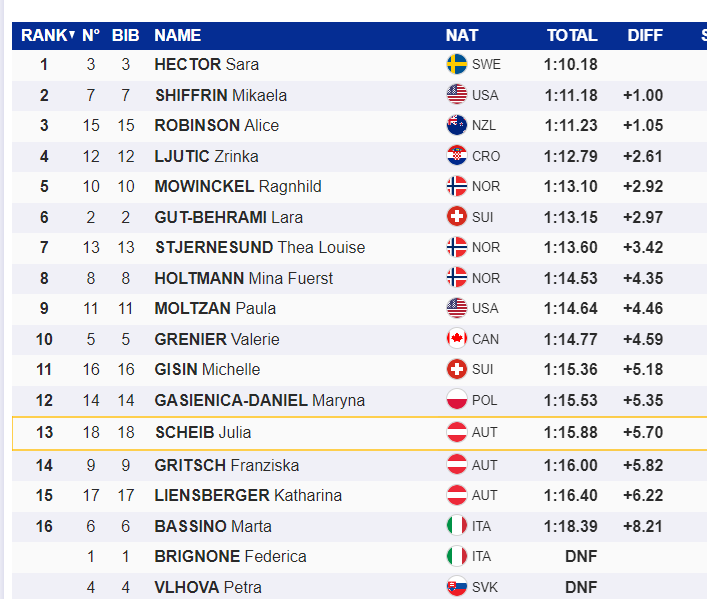
Task: Open athlete SHIFFRIN Mikaela's entry
Action: 221,95
